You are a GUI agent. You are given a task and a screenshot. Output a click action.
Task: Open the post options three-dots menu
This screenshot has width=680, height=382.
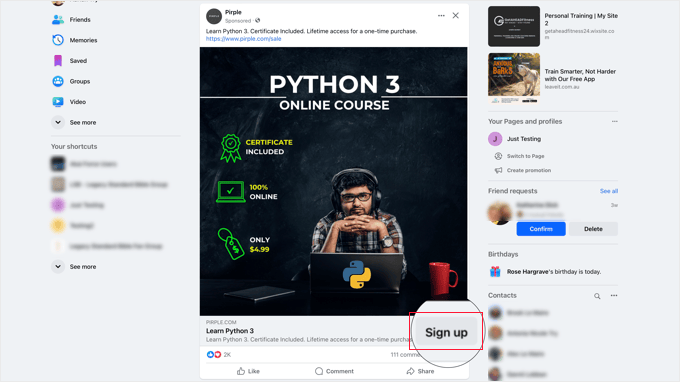pyautogui.click(x=441, y=16)
